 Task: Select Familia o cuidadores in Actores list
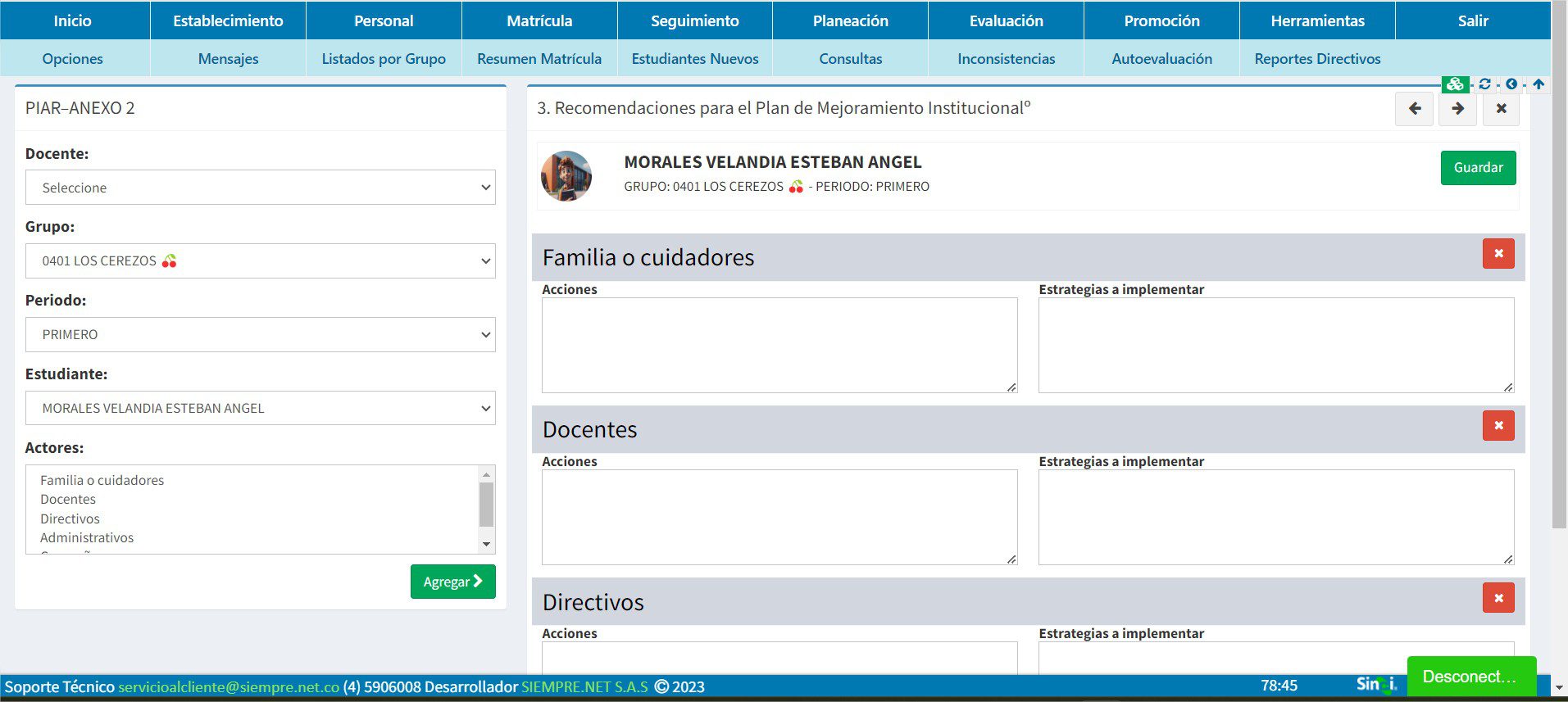(102, 480)
